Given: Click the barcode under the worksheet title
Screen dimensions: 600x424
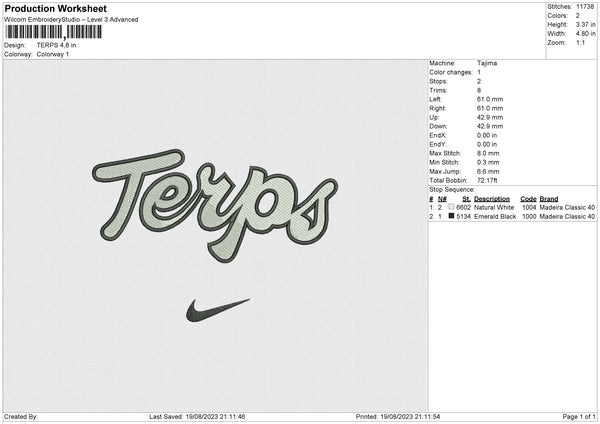Looking at the screenshot, I should click(54, 32).
